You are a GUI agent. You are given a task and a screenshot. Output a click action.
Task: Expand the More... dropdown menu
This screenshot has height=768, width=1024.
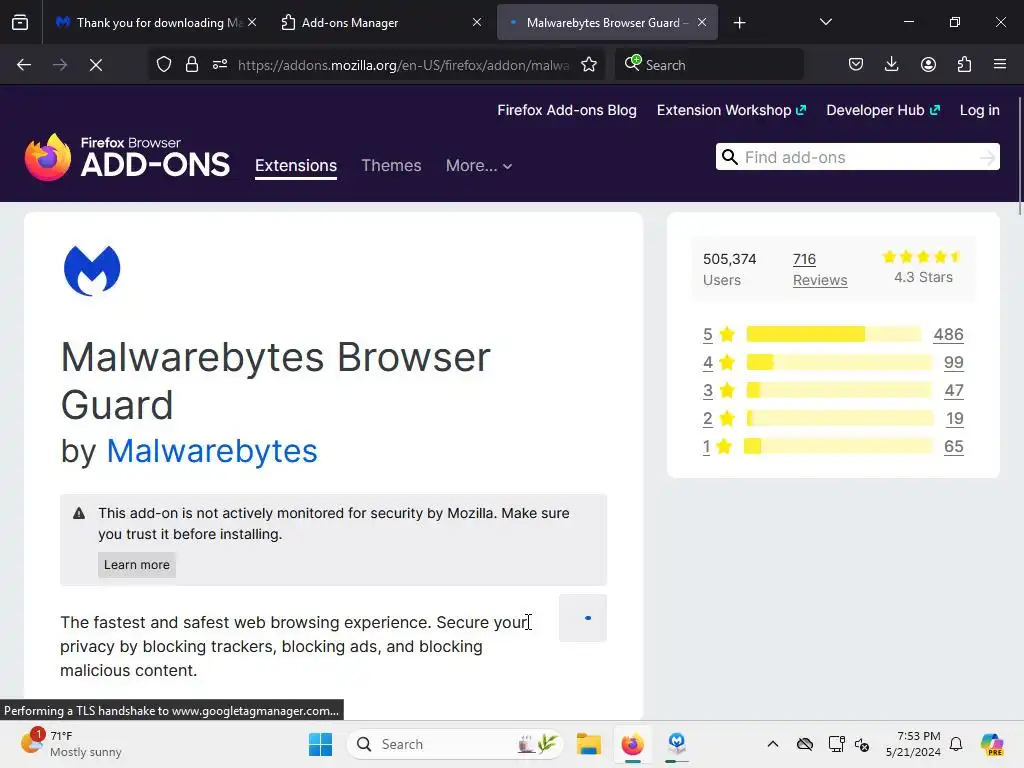tap(479, 165)
